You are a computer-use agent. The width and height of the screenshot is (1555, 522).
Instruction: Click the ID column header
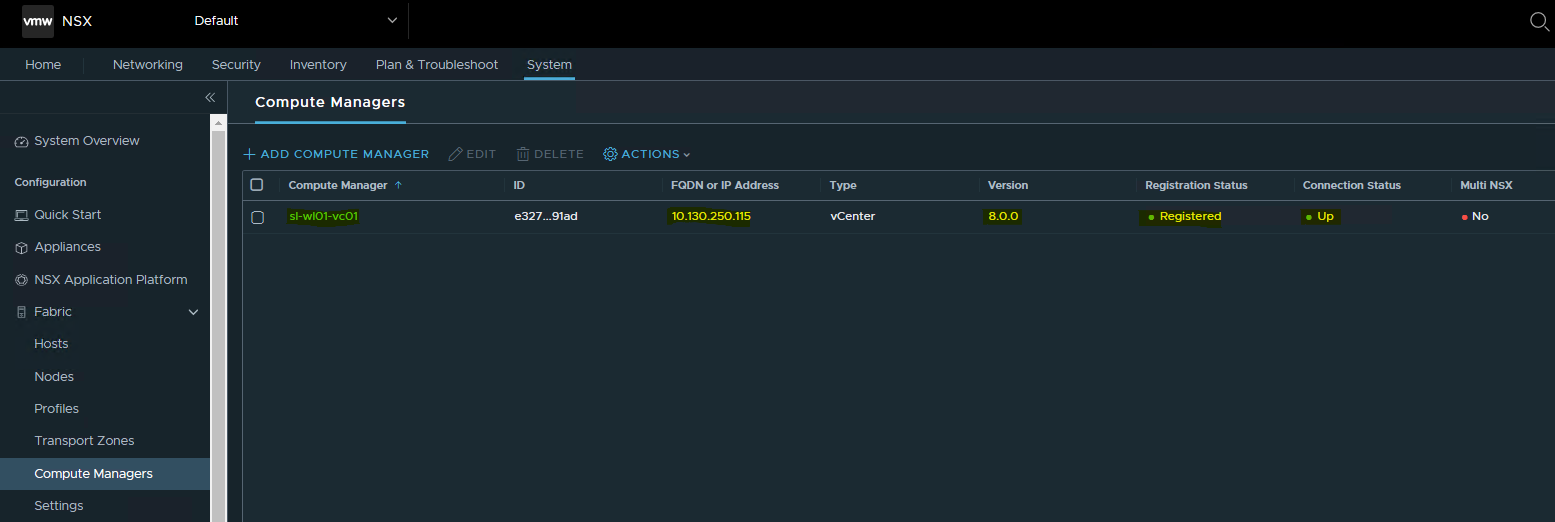519,185
